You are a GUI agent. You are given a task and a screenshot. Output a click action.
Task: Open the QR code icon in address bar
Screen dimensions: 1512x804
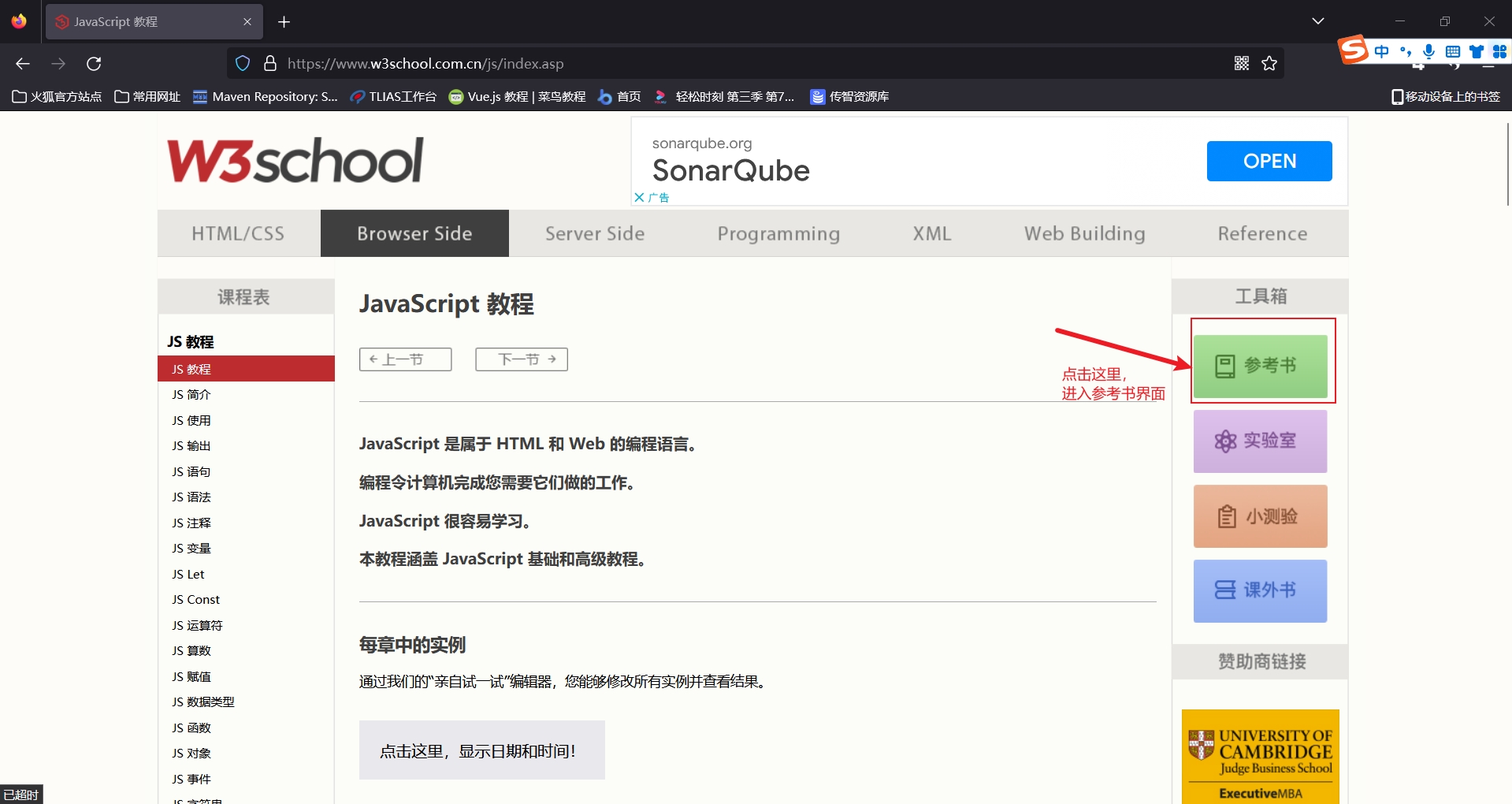[x=1242, y=64]
